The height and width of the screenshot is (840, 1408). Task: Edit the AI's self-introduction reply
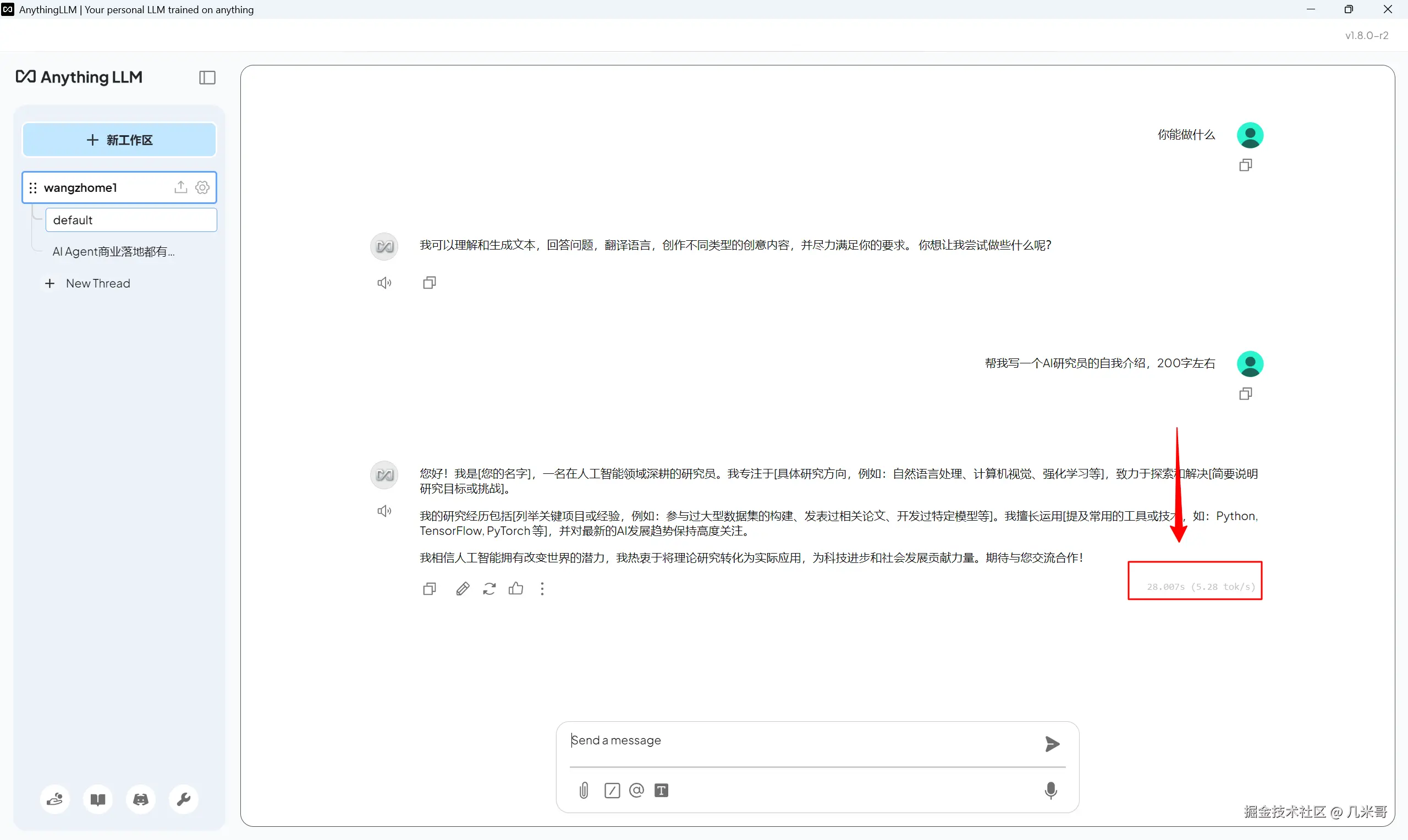click(462, 589)
